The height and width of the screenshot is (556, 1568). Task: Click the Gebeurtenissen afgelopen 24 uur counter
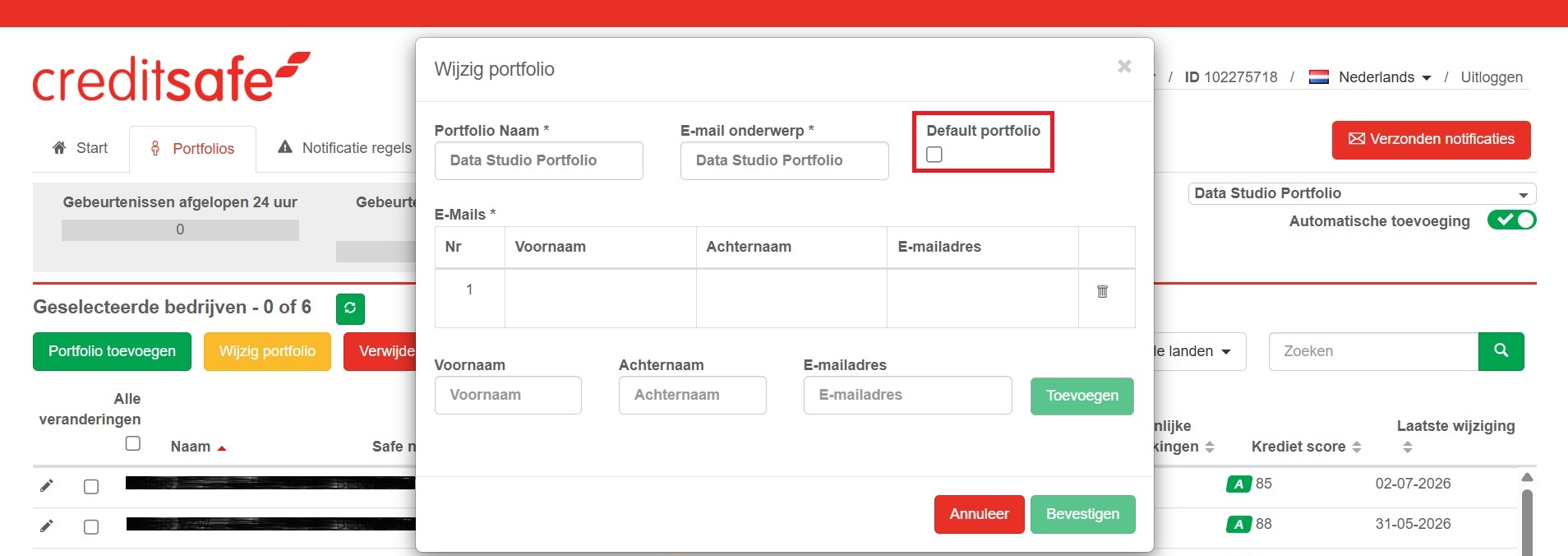180,229
